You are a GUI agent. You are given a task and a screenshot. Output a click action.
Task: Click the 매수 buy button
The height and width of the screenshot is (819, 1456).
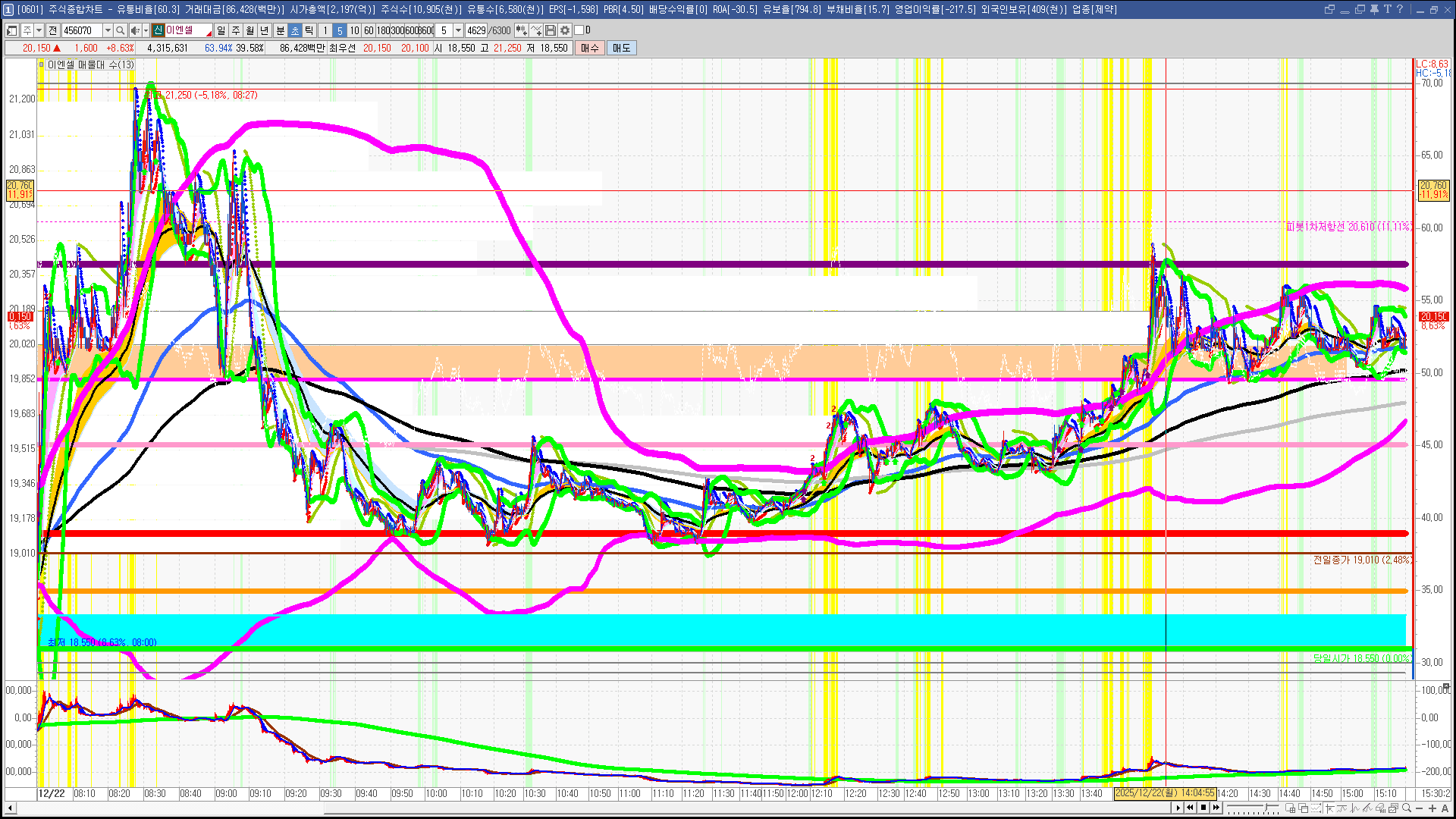click(x=589, y=48)
